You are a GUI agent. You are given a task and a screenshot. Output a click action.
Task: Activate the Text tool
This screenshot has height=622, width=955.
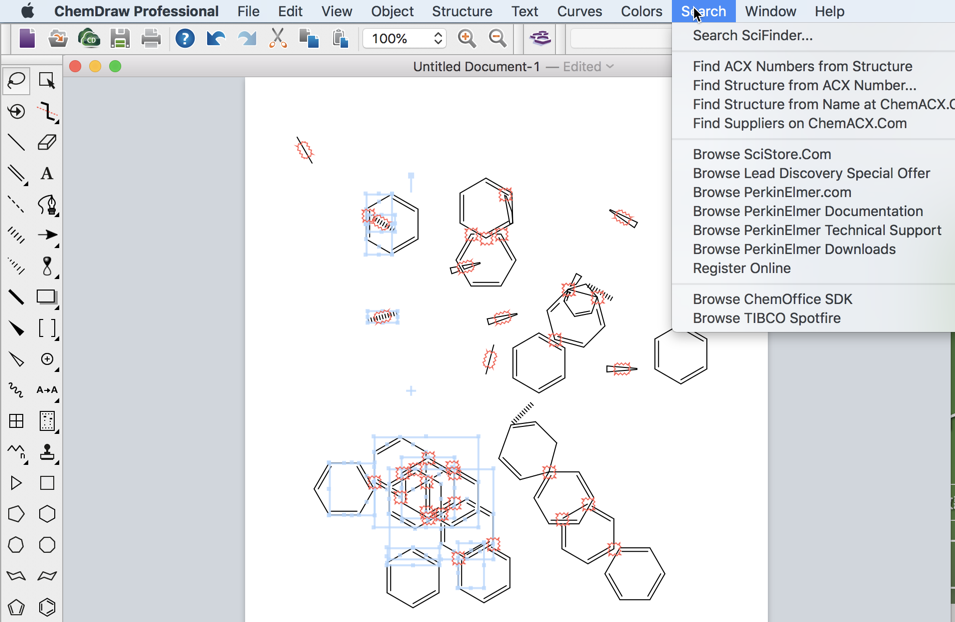46,173
